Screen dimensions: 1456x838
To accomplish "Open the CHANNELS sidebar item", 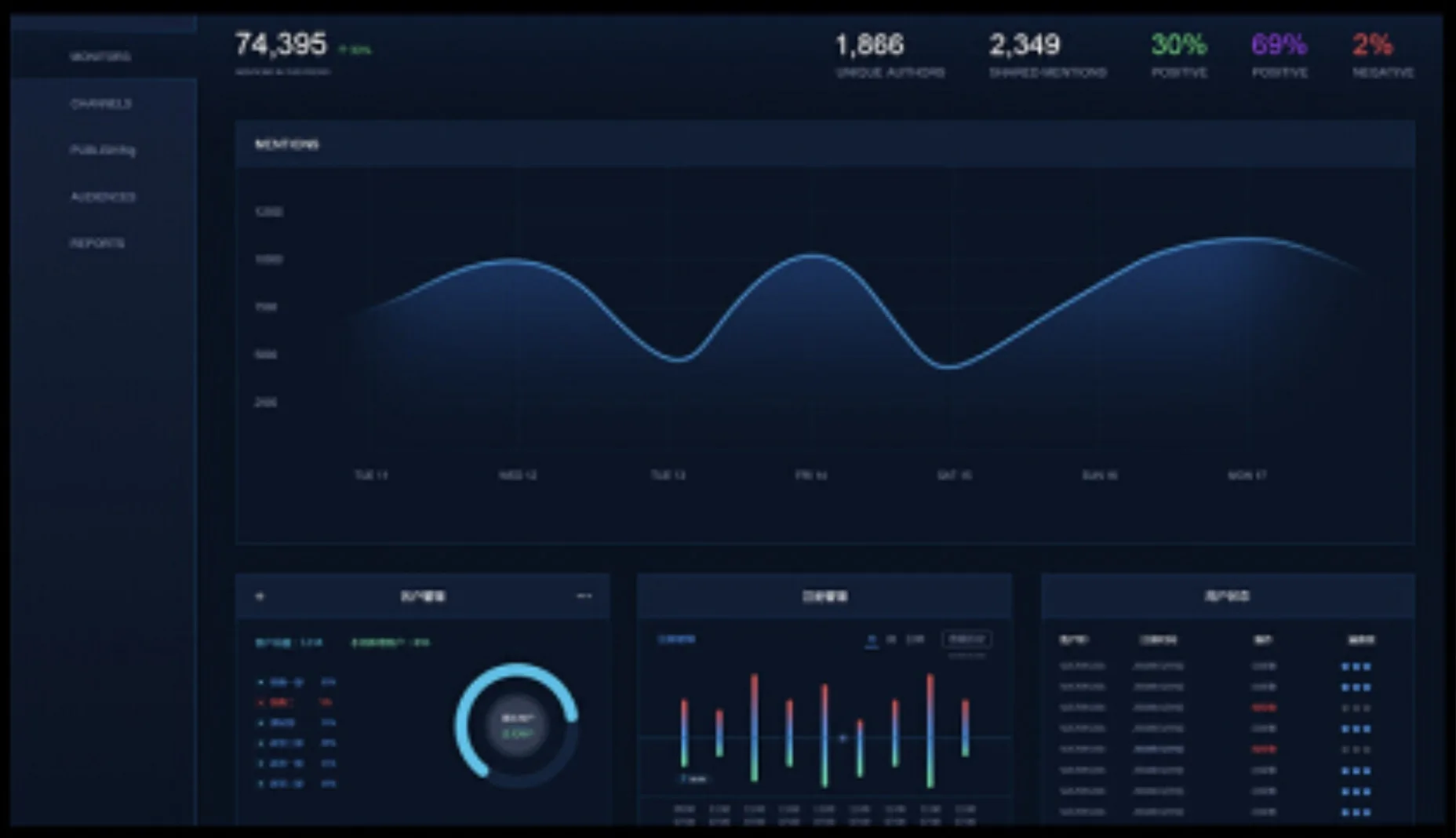I will click(101, 104).
